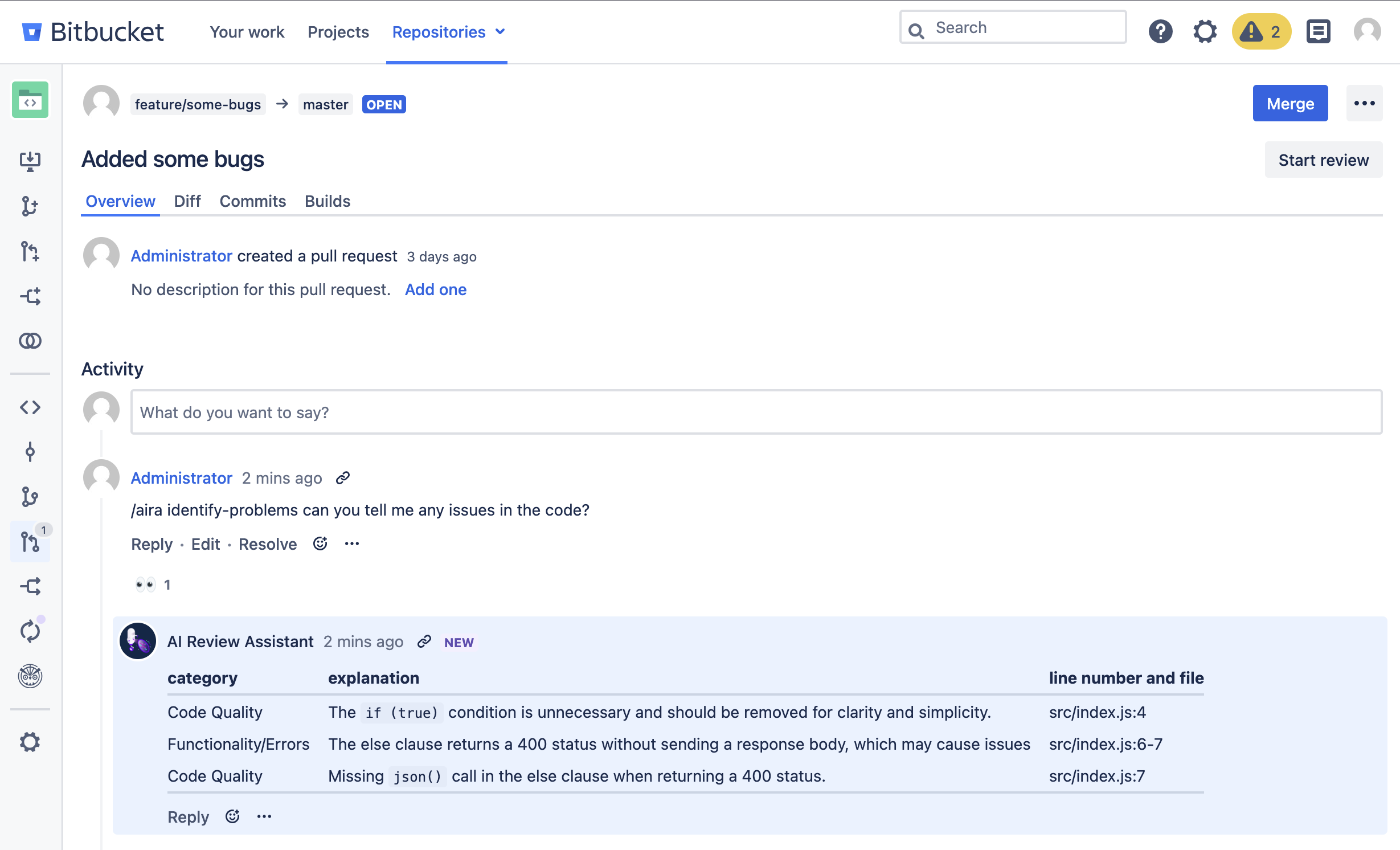Click the Merge button
Screen dimensions: 1400x850
1290,103
